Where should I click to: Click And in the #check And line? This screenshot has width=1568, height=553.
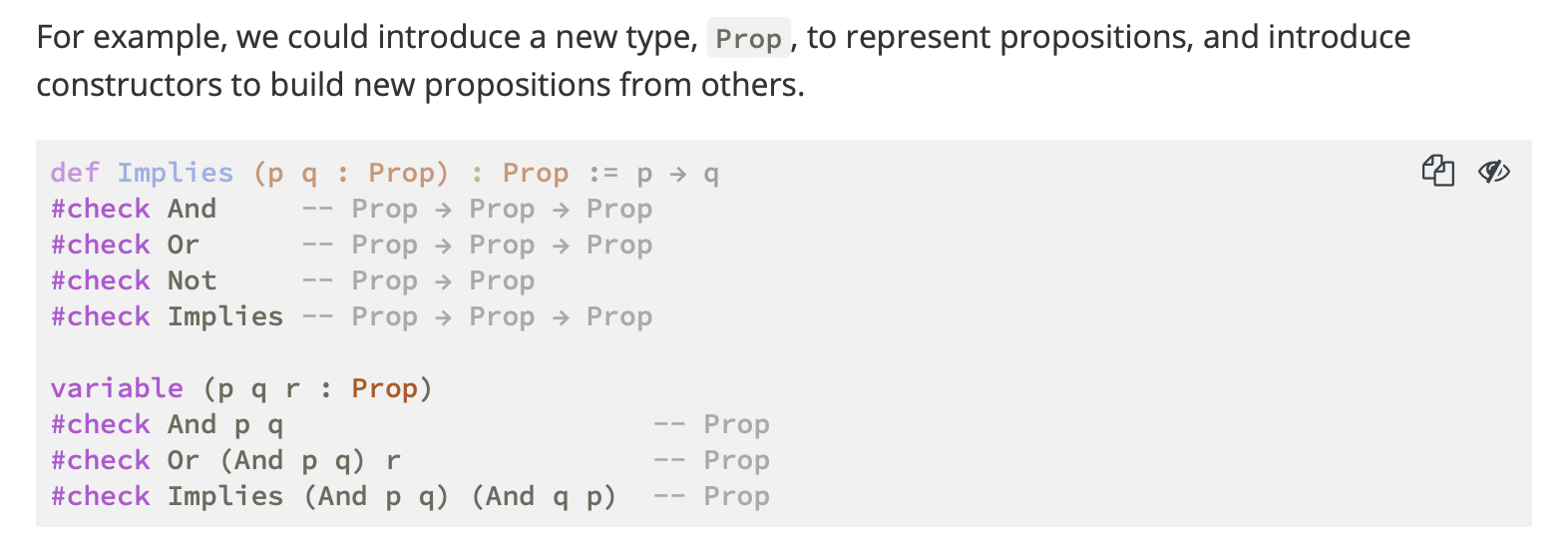point(192,209)
